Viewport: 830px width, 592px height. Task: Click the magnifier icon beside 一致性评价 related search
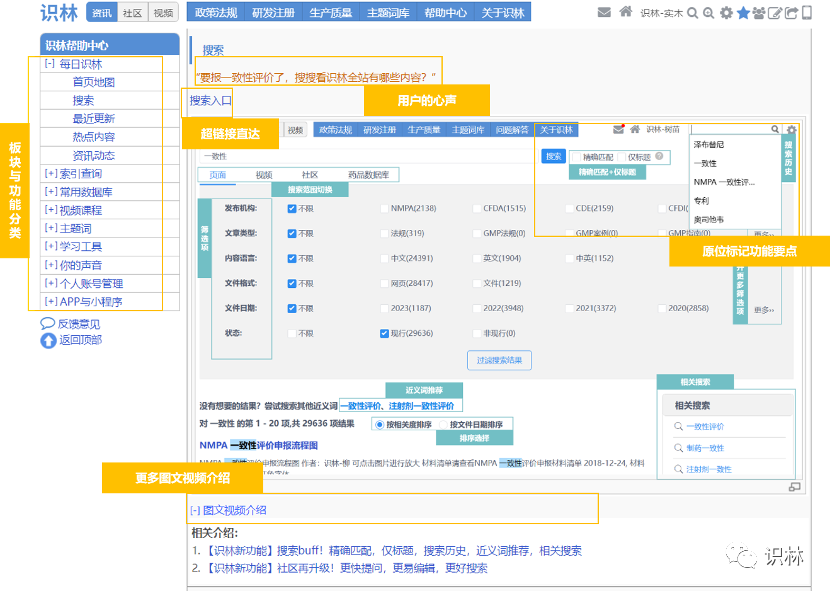coord(678,426)
